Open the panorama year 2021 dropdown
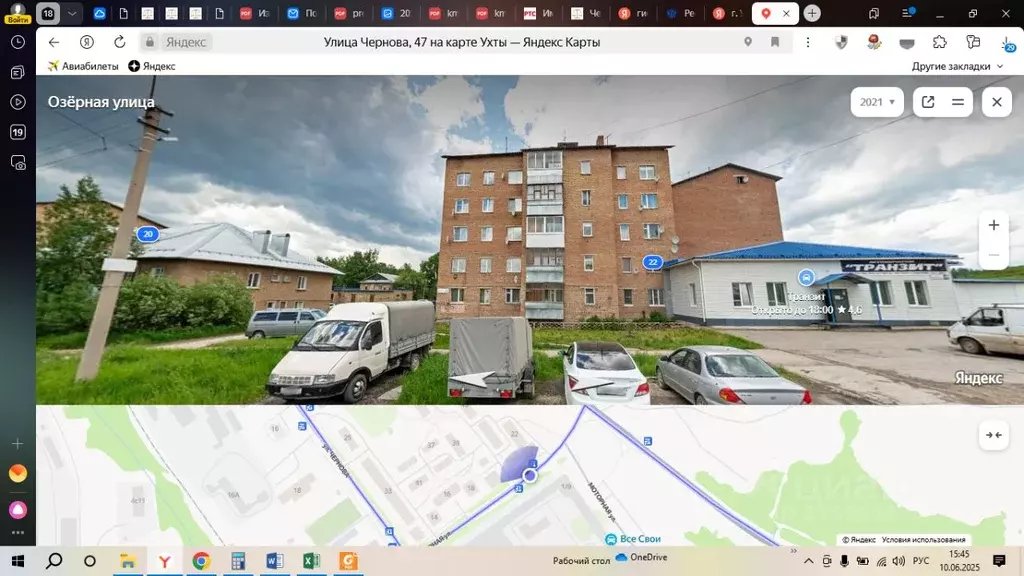The height and width of the screenshot is (576, 1024). (877, 102)
